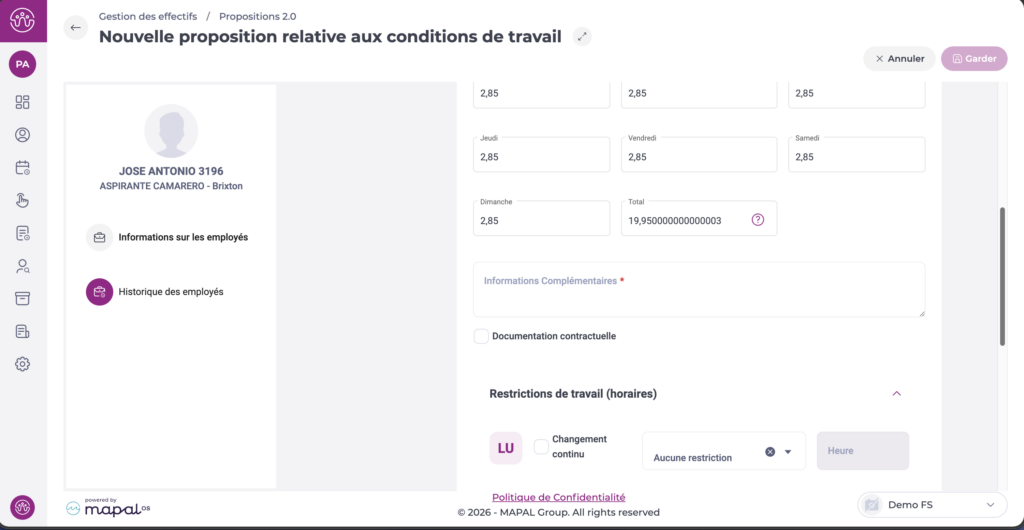Enable the Documentation contractuelle checkbox
The width and height of the screenshot is (1024, 530).
point(481,336)
